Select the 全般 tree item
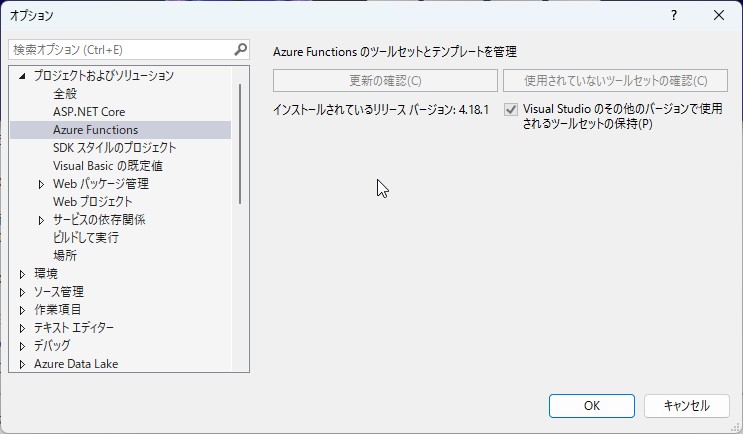Image resolution: width=743 pixels, height=434 pixels. pyautogui.click(x=65, y=94)
